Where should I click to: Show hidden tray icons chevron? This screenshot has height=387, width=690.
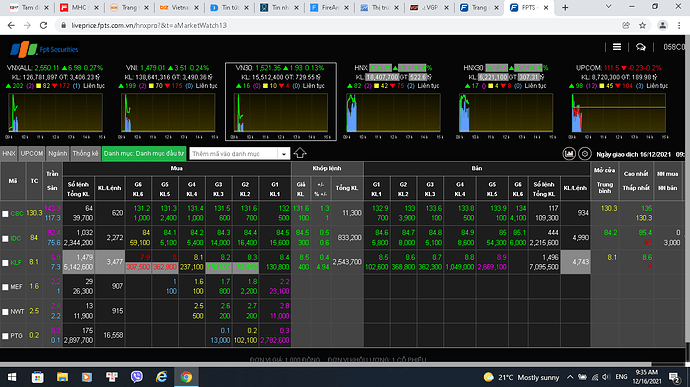pos(570,377)
